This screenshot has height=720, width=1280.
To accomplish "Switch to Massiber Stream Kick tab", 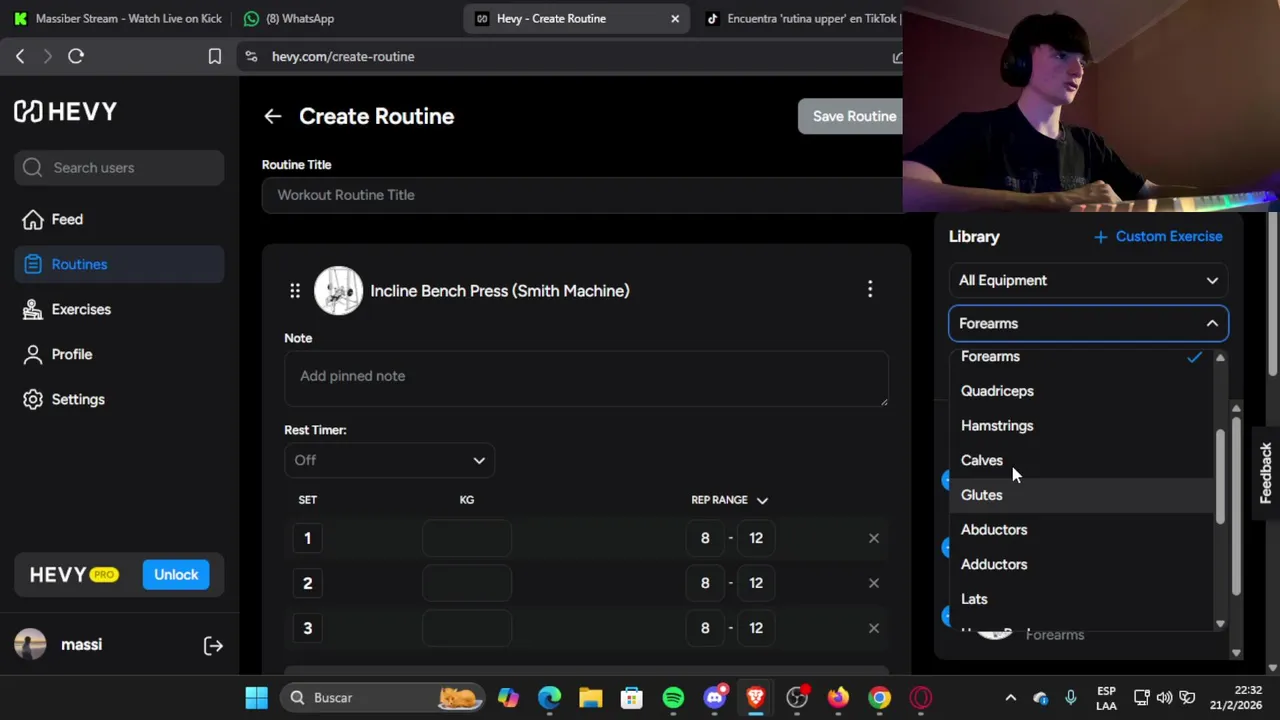I will coord(118,18).
